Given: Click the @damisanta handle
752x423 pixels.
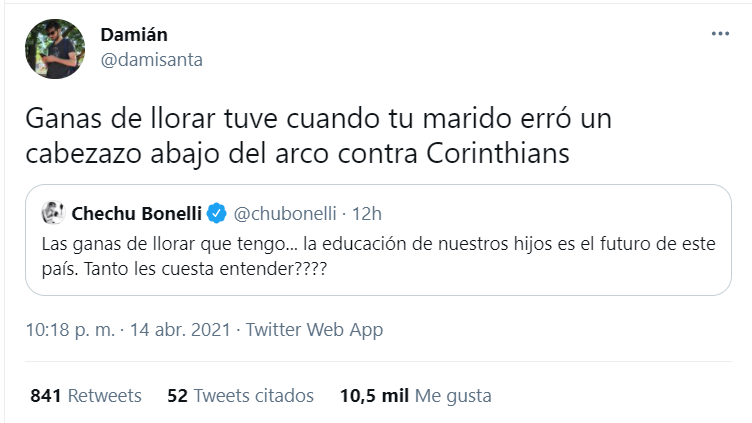Looking at the screenshot, I should point(151,59).
